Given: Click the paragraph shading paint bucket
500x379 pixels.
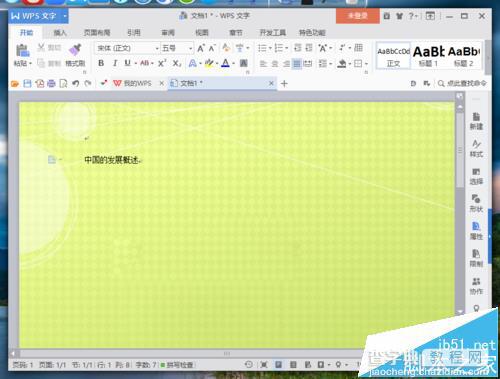Looking at the screenshot, I should 342,63.
